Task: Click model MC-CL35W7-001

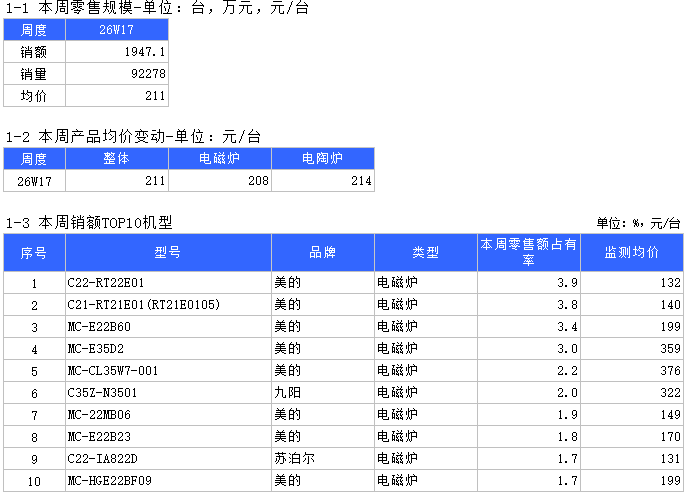Action: (113, 371)
